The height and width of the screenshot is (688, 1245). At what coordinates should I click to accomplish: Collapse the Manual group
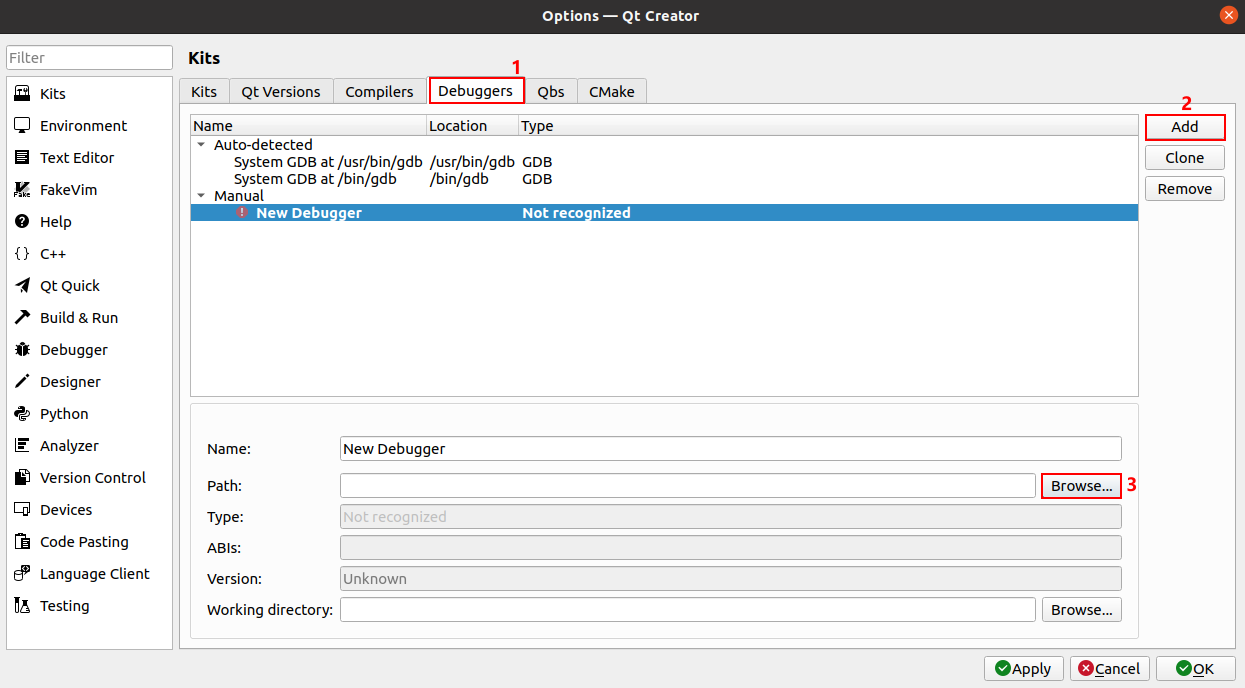201,196
